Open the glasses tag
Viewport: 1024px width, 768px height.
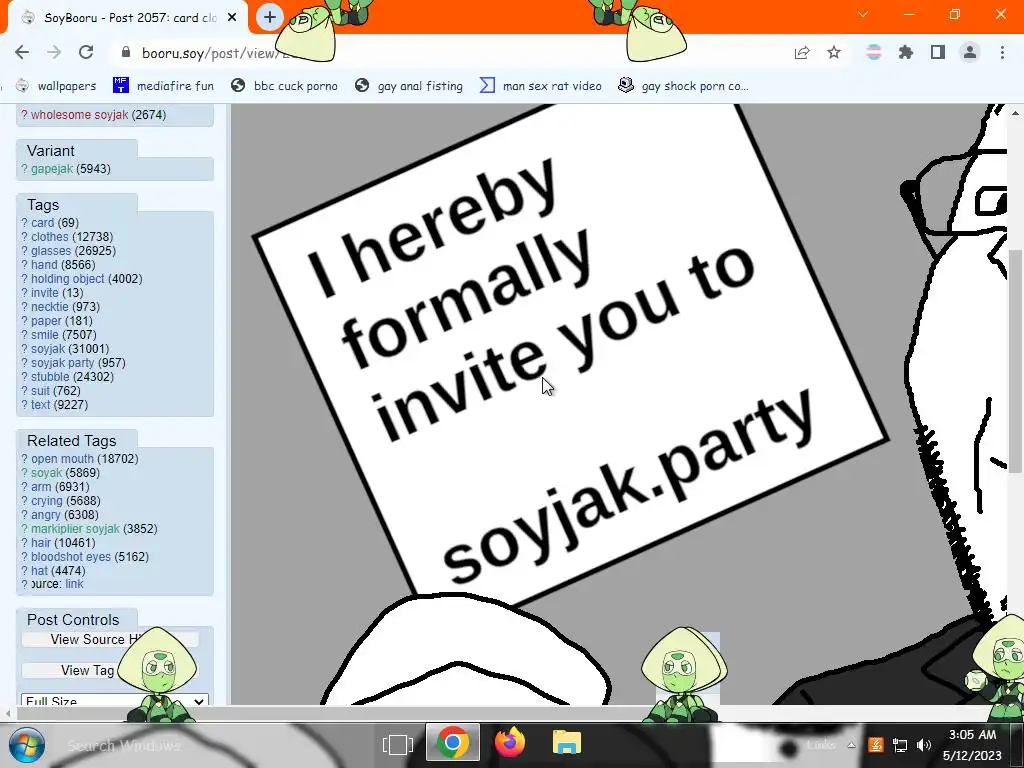[x=51, y=251]
